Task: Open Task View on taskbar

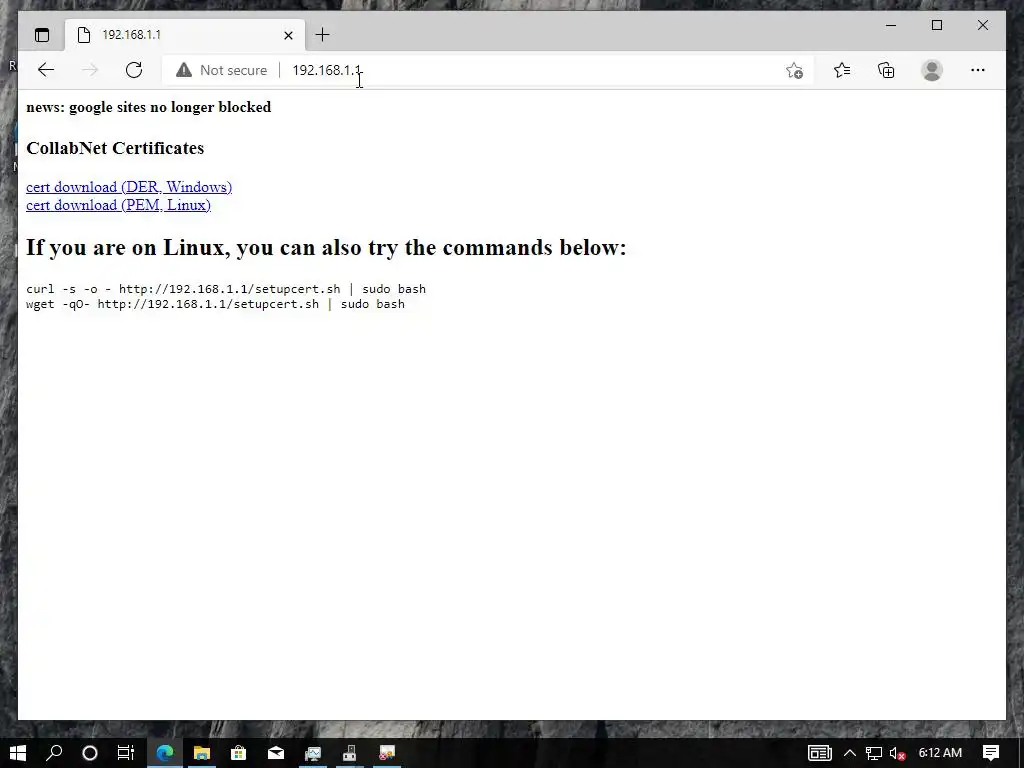Action: (125, 753)
